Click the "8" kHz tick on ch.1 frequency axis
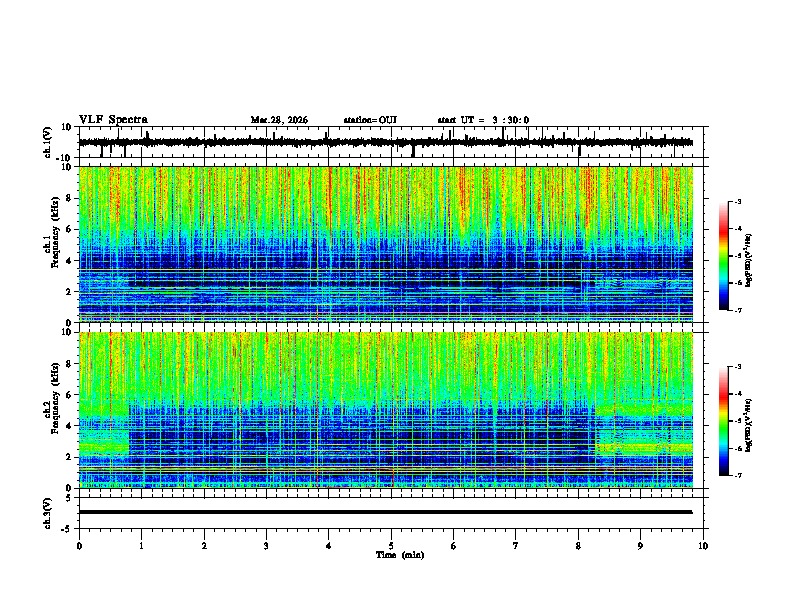Screen dimensions: 792x612 (x=70, y=198)
